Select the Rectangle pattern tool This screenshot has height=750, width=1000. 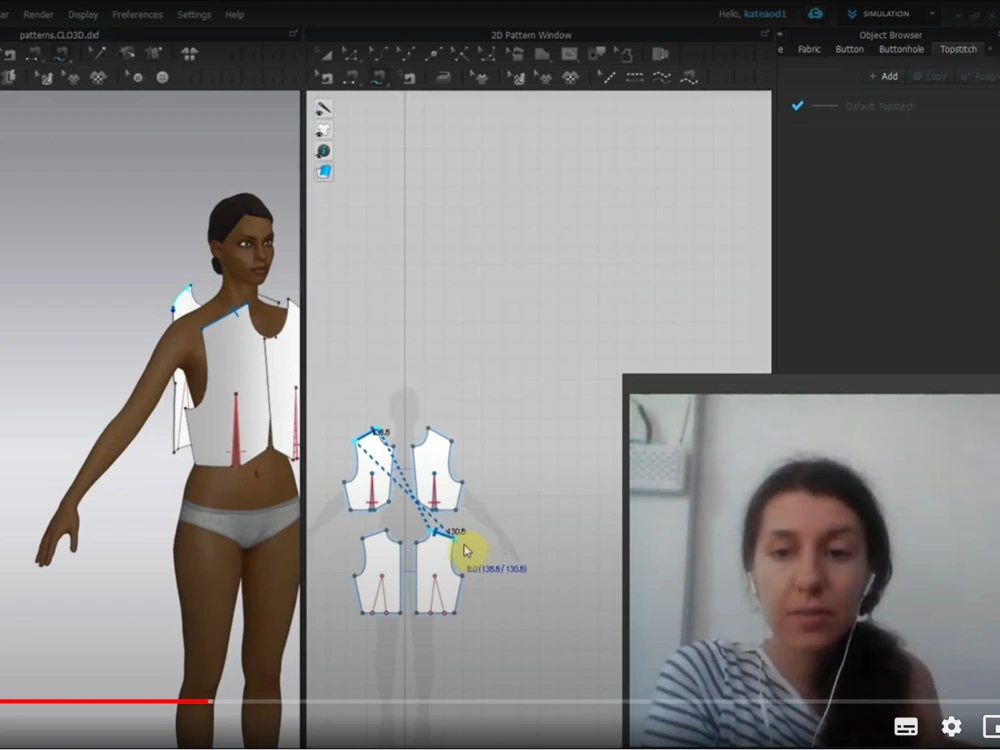[569, 54]
